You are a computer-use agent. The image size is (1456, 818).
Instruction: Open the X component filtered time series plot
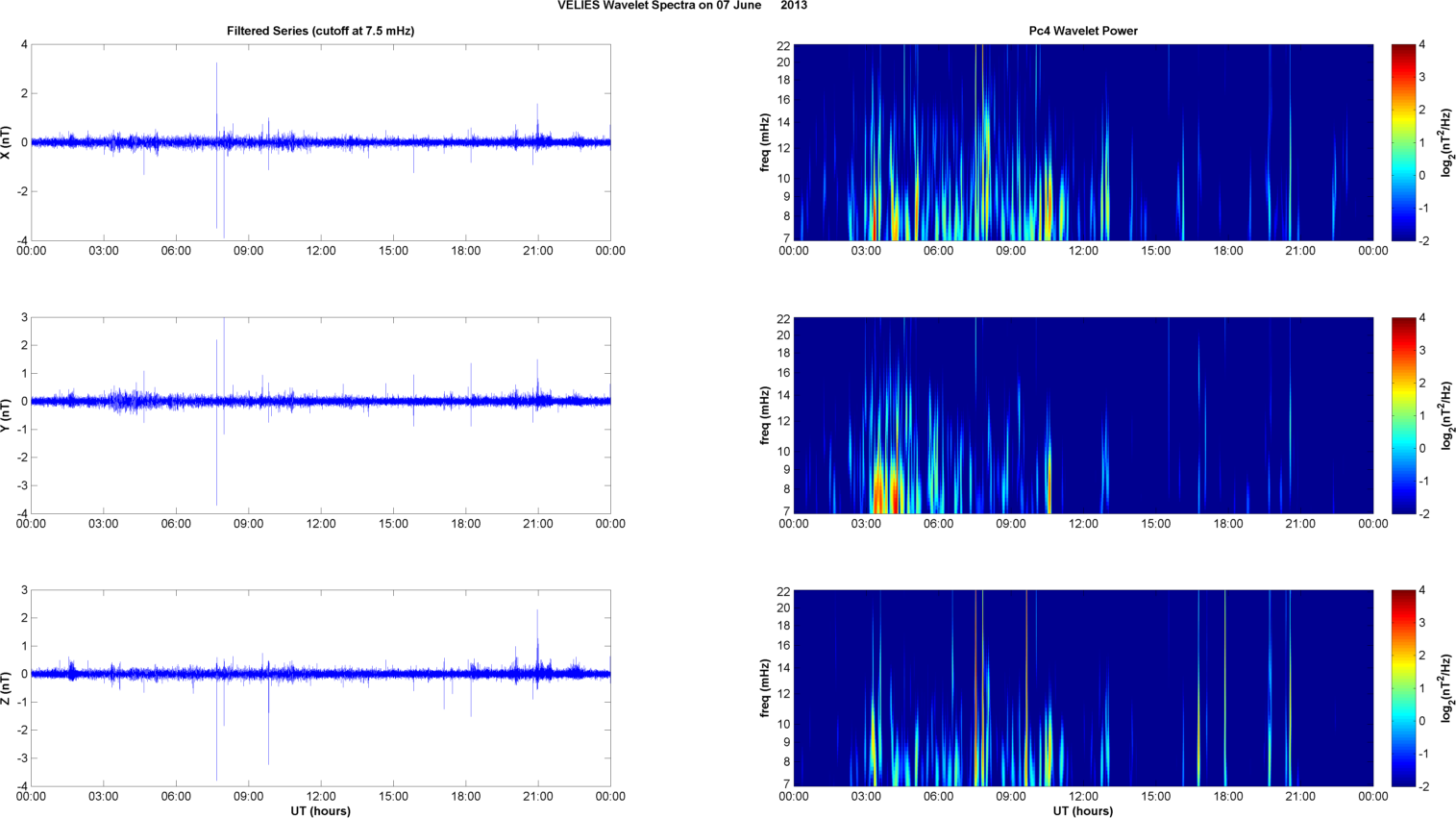coord(321,142)
